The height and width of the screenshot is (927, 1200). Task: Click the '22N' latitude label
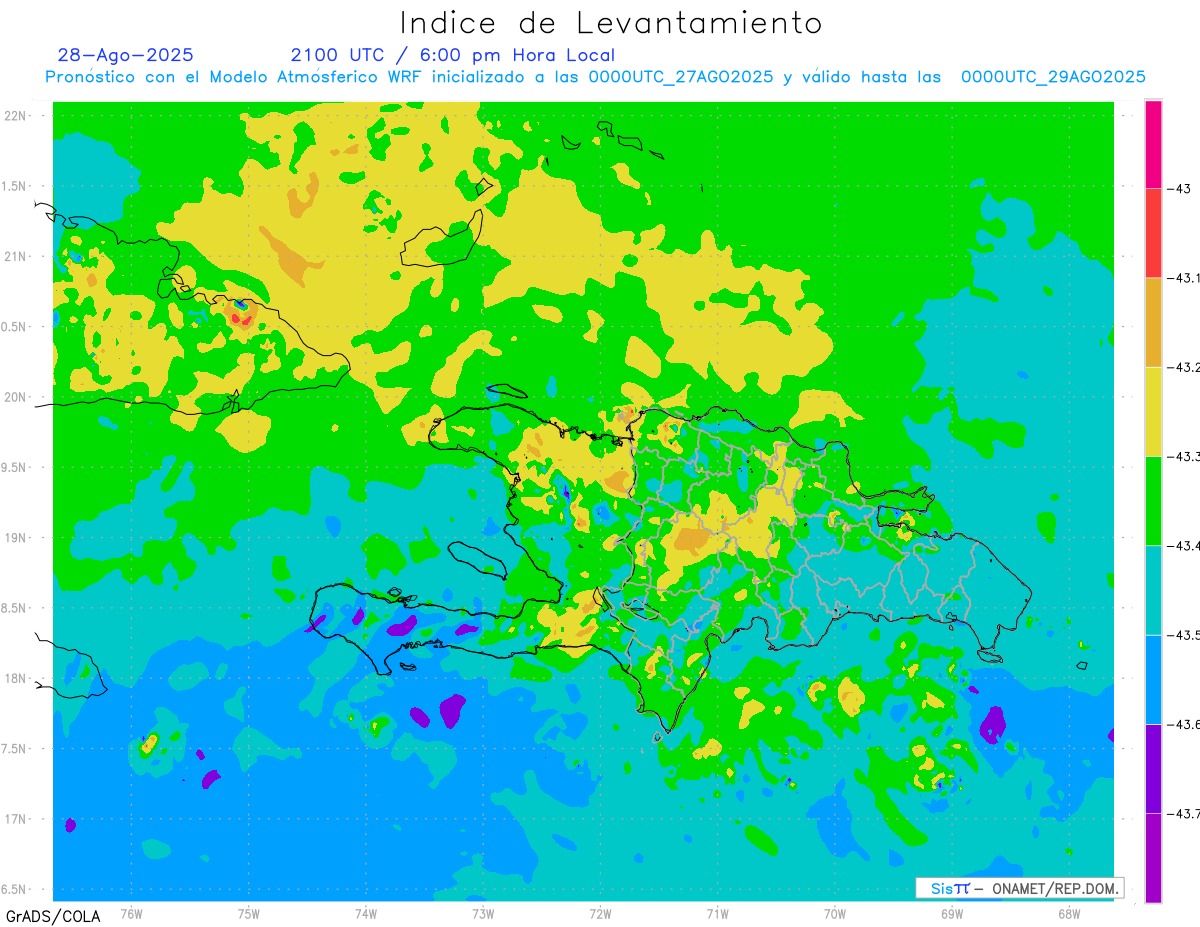[x=15, y=115]
